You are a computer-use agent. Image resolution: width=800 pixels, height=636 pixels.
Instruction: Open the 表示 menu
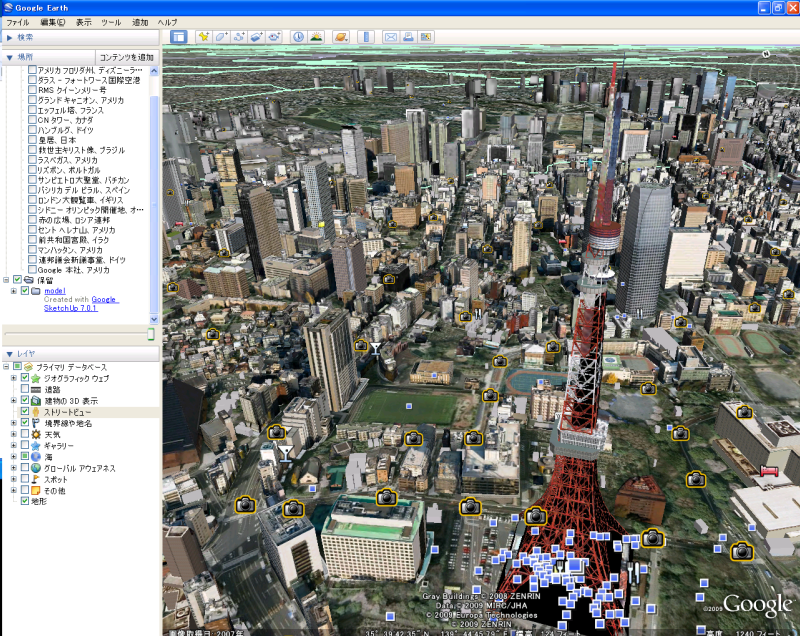[84, 22]
